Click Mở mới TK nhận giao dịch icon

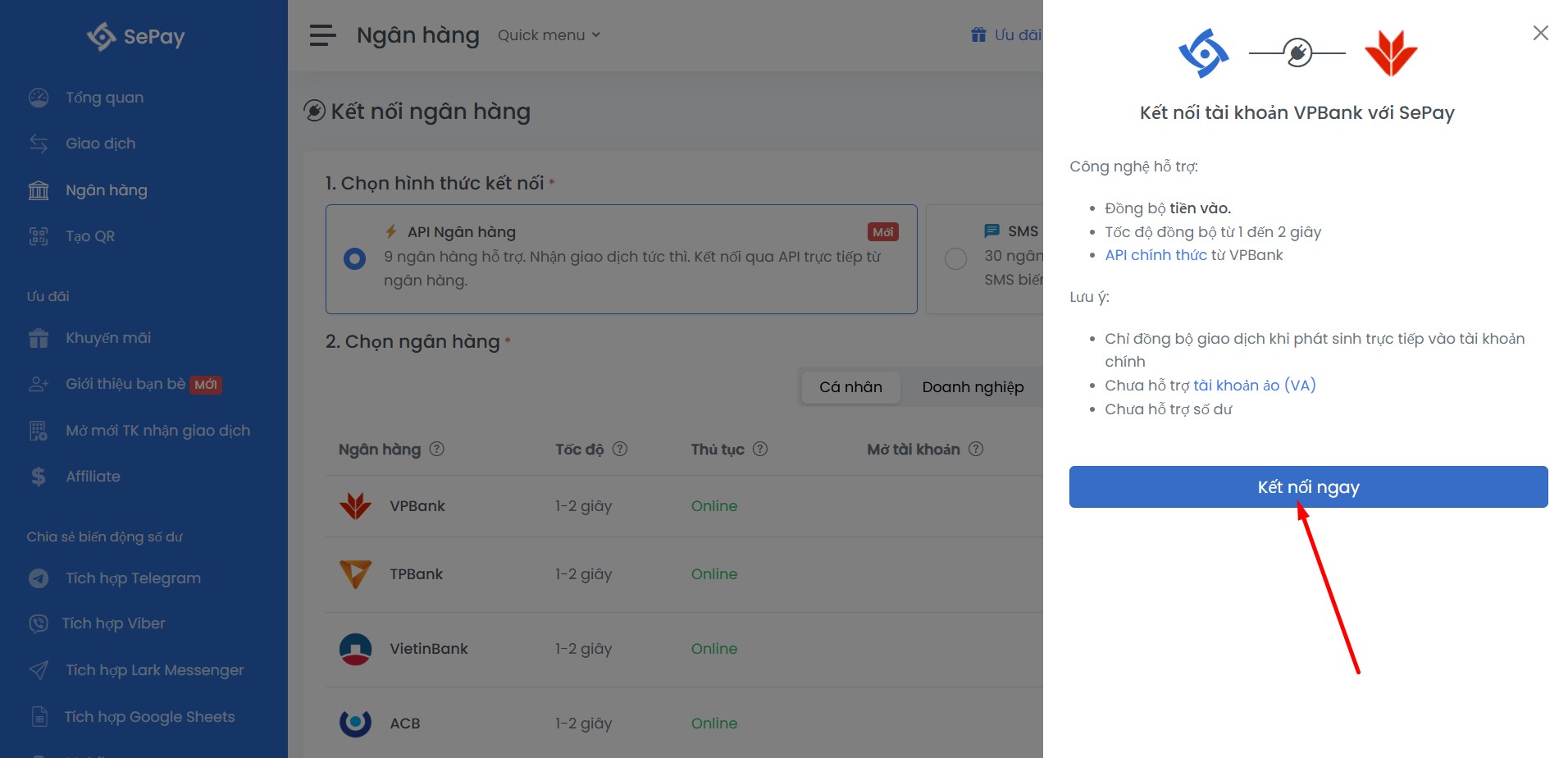point(39,431)
